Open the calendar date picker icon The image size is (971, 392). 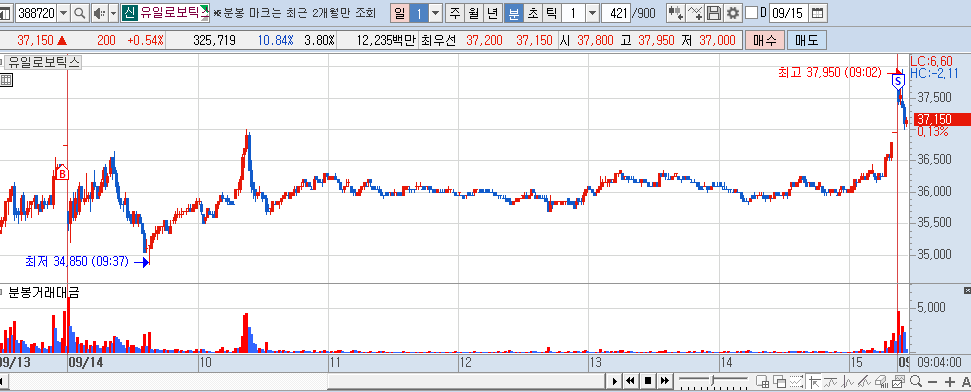click(x=817, y=13)
